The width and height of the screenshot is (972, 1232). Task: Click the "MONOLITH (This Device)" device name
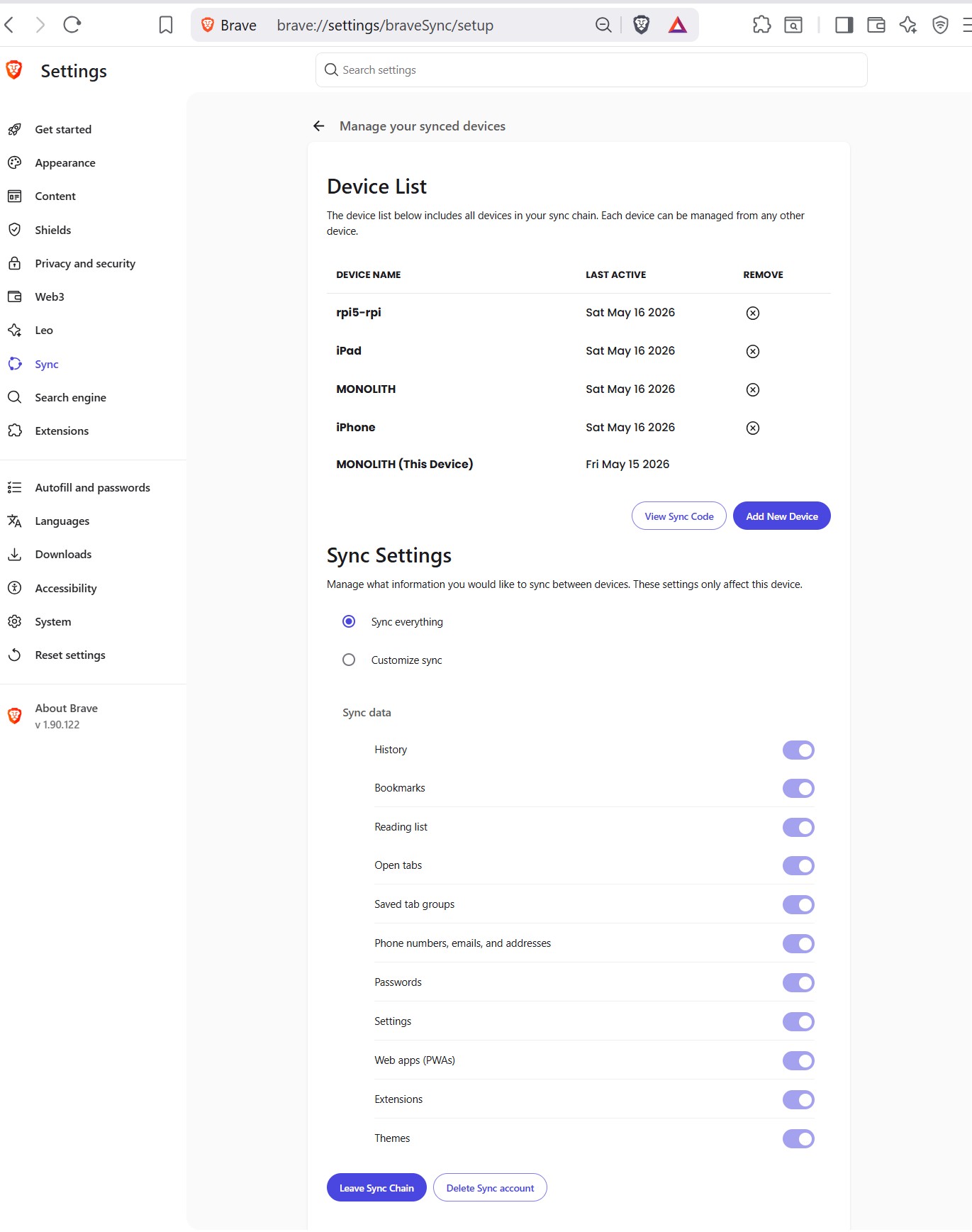(404, 464)
